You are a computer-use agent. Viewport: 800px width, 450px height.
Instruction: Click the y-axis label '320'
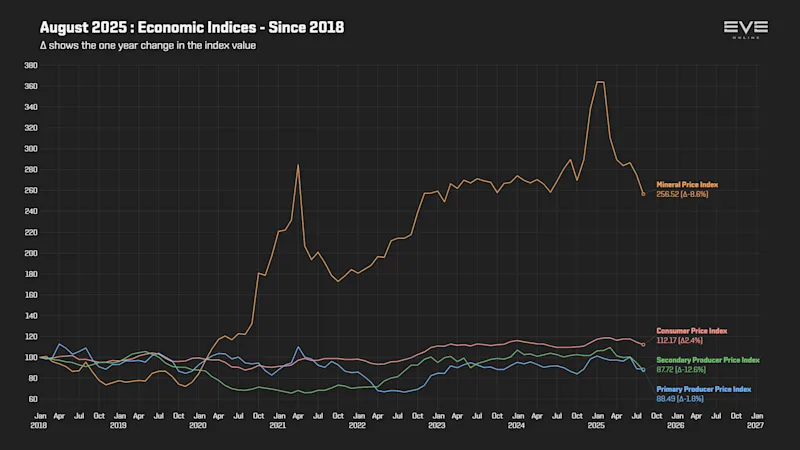tap(31, 128)
